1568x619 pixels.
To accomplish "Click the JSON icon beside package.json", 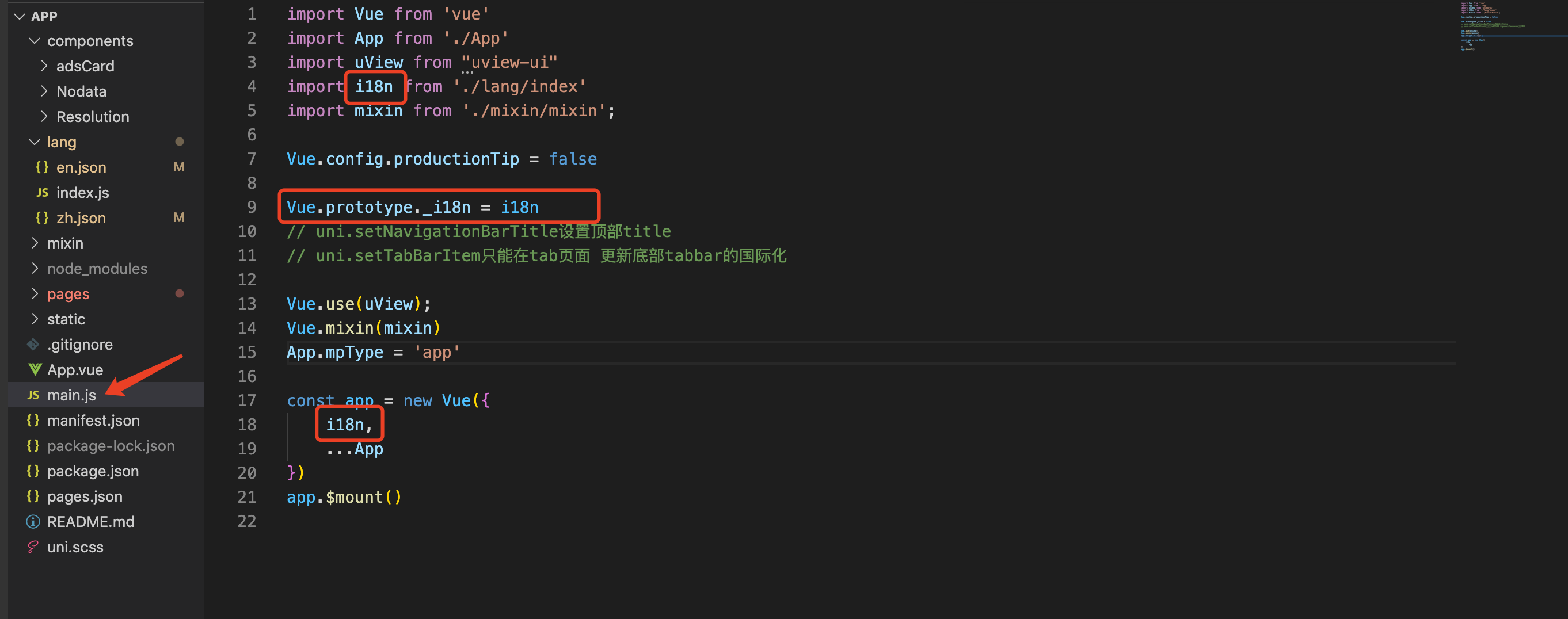I will [x=33, y=471].
